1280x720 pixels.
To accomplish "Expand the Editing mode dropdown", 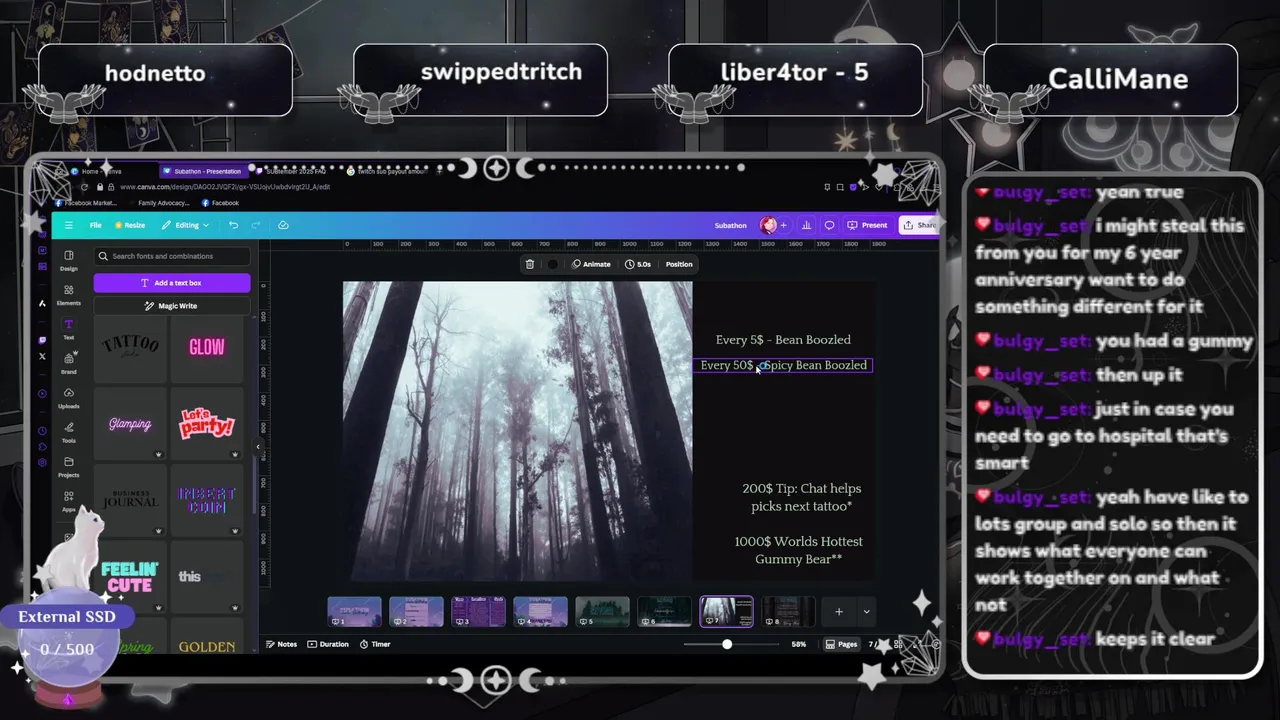I will [x=186, y=225].
